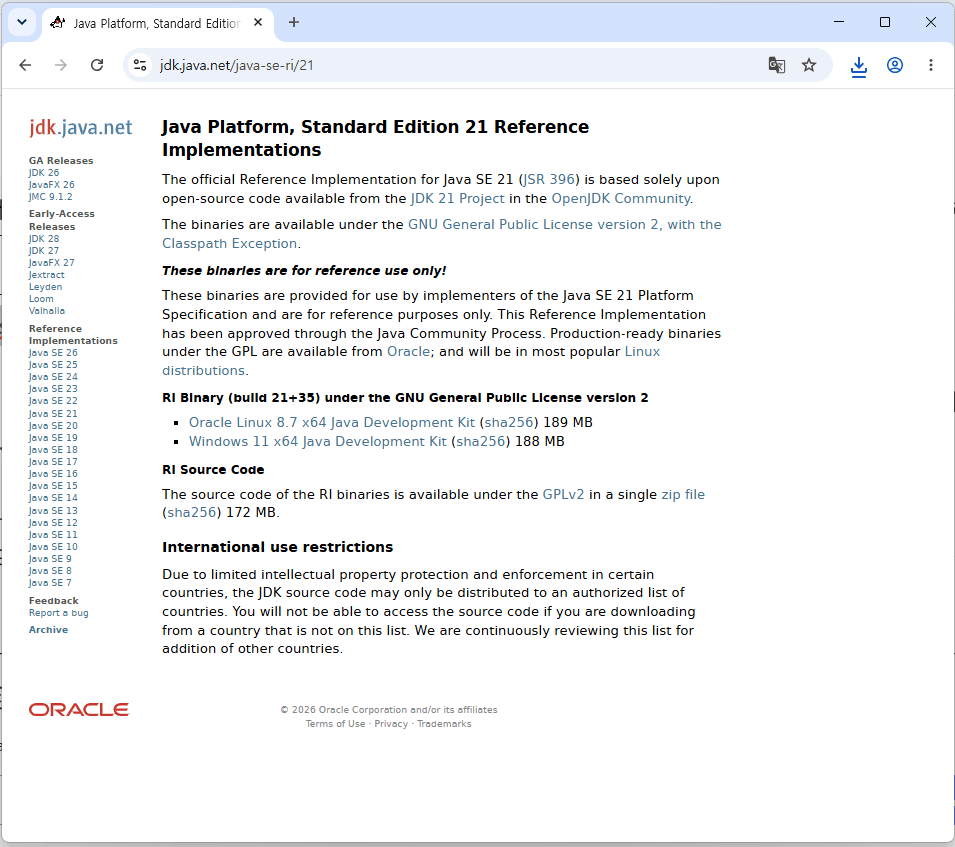The image size is (955, 847).
Task: Open Java SE 11 reference implementation
Action: coord(53,535)
